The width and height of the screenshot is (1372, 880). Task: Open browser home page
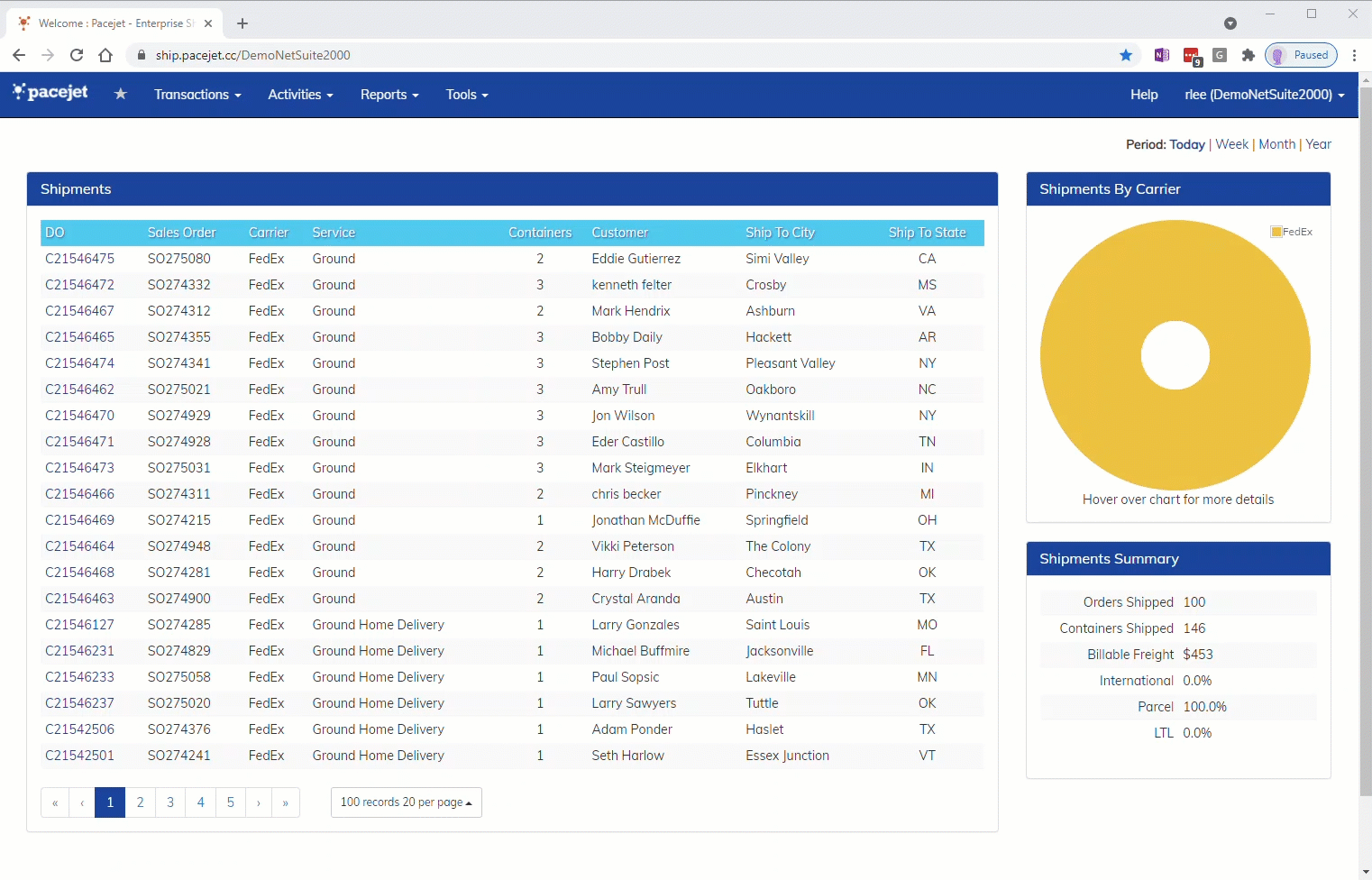coord(105,55)
